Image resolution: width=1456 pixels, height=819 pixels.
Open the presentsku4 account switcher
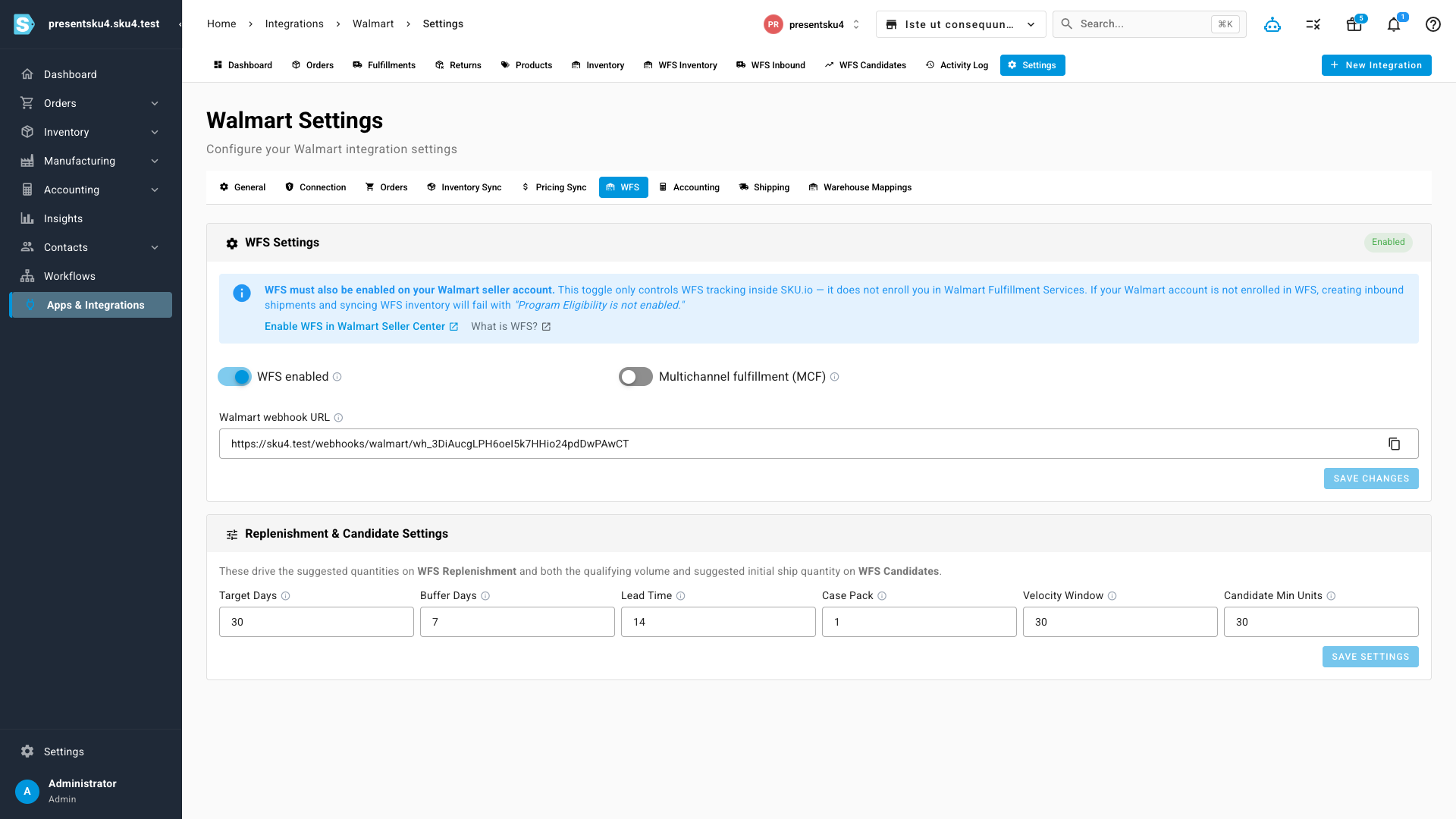[x=812, y=24]
